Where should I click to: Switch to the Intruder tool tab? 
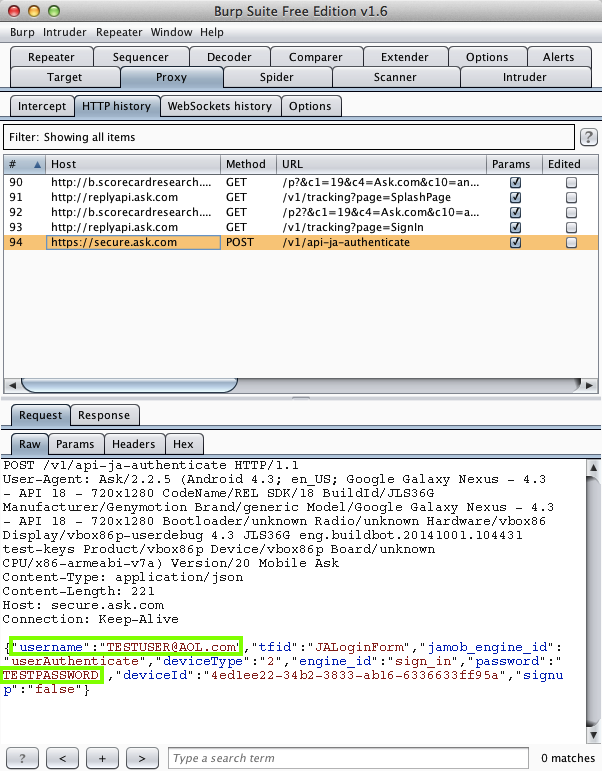(x=525, y=77)
